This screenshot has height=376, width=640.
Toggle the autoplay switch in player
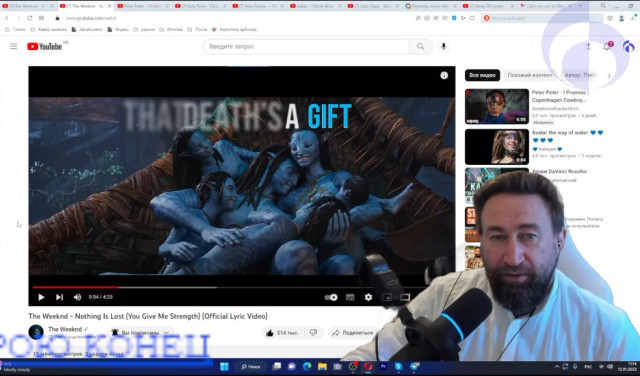[331, 297]
